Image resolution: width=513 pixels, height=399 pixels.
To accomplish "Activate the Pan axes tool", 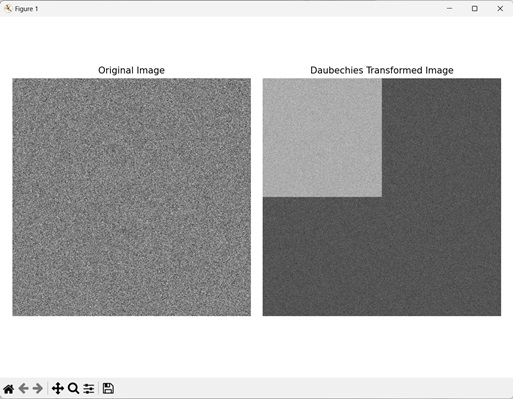I will pyautogui.click(x=58, y=389).
